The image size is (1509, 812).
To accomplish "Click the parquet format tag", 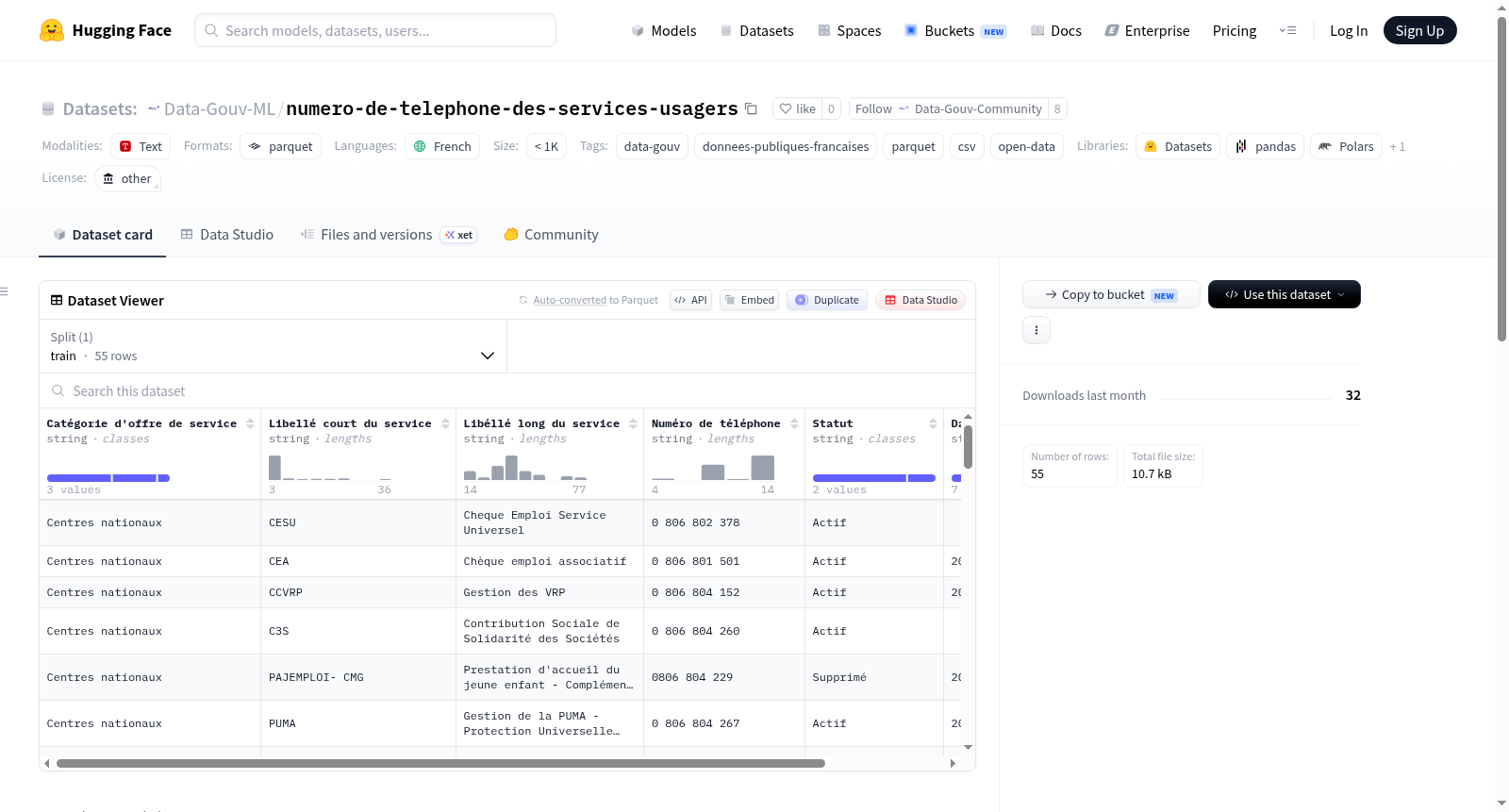I will pos(280,146).
